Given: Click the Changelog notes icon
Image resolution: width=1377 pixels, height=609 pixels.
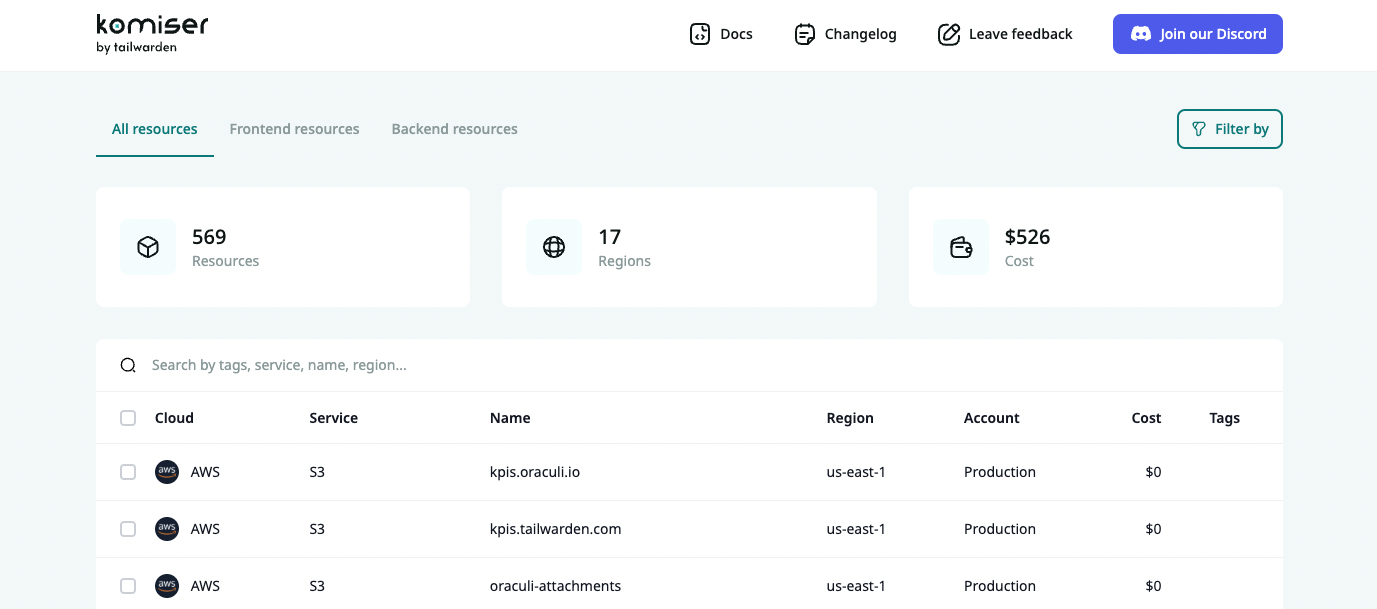Looking at the screenshot, I should pyautogui.click(x=804, y=34).
